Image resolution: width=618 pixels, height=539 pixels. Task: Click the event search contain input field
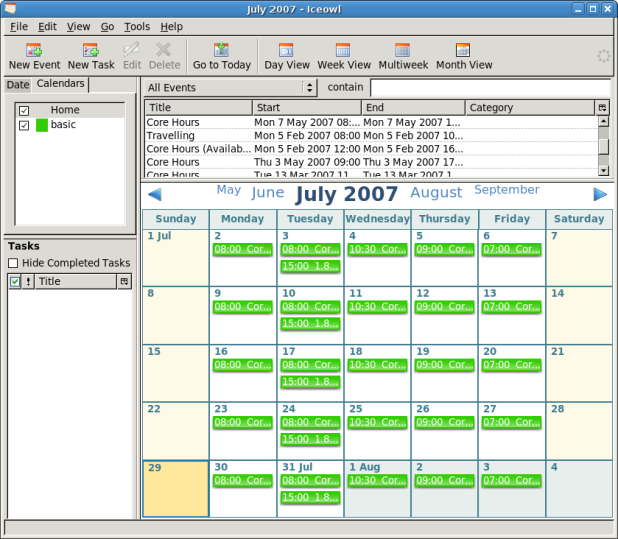point(490,87)
